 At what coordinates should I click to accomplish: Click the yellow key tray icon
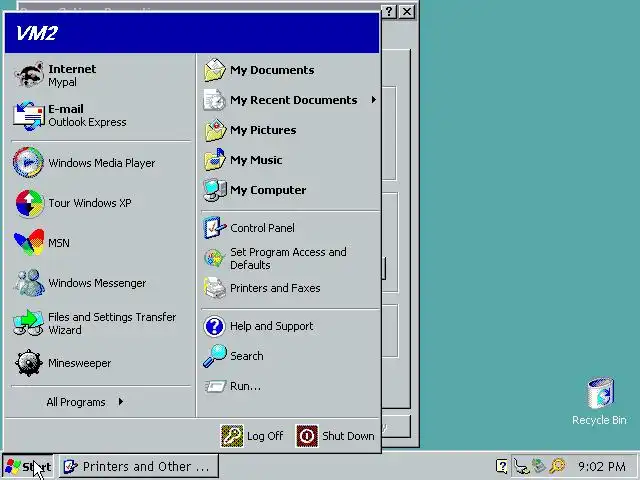point(557,466)
